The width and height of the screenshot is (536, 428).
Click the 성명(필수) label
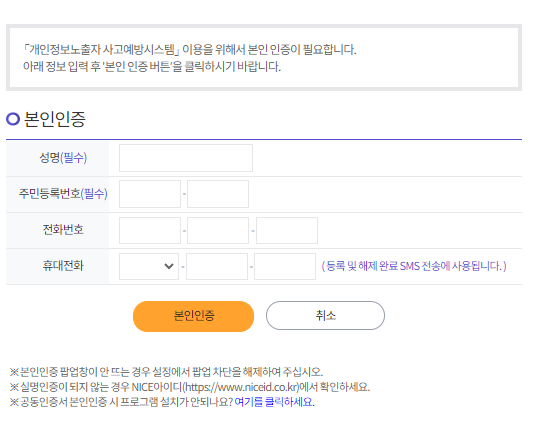(x=63, y=158)
